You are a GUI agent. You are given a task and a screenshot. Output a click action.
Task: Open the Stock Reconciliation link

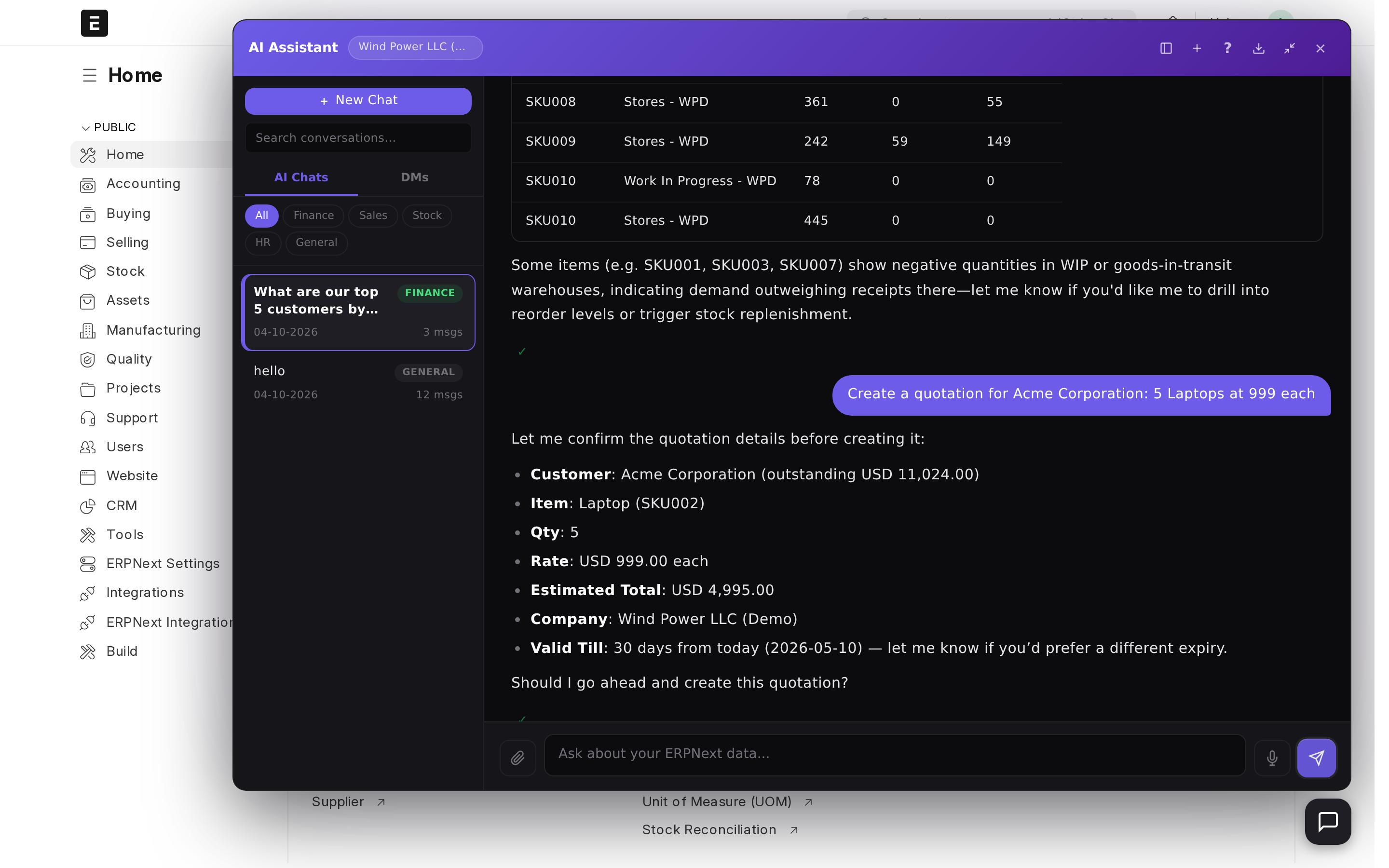coord(709,829)
